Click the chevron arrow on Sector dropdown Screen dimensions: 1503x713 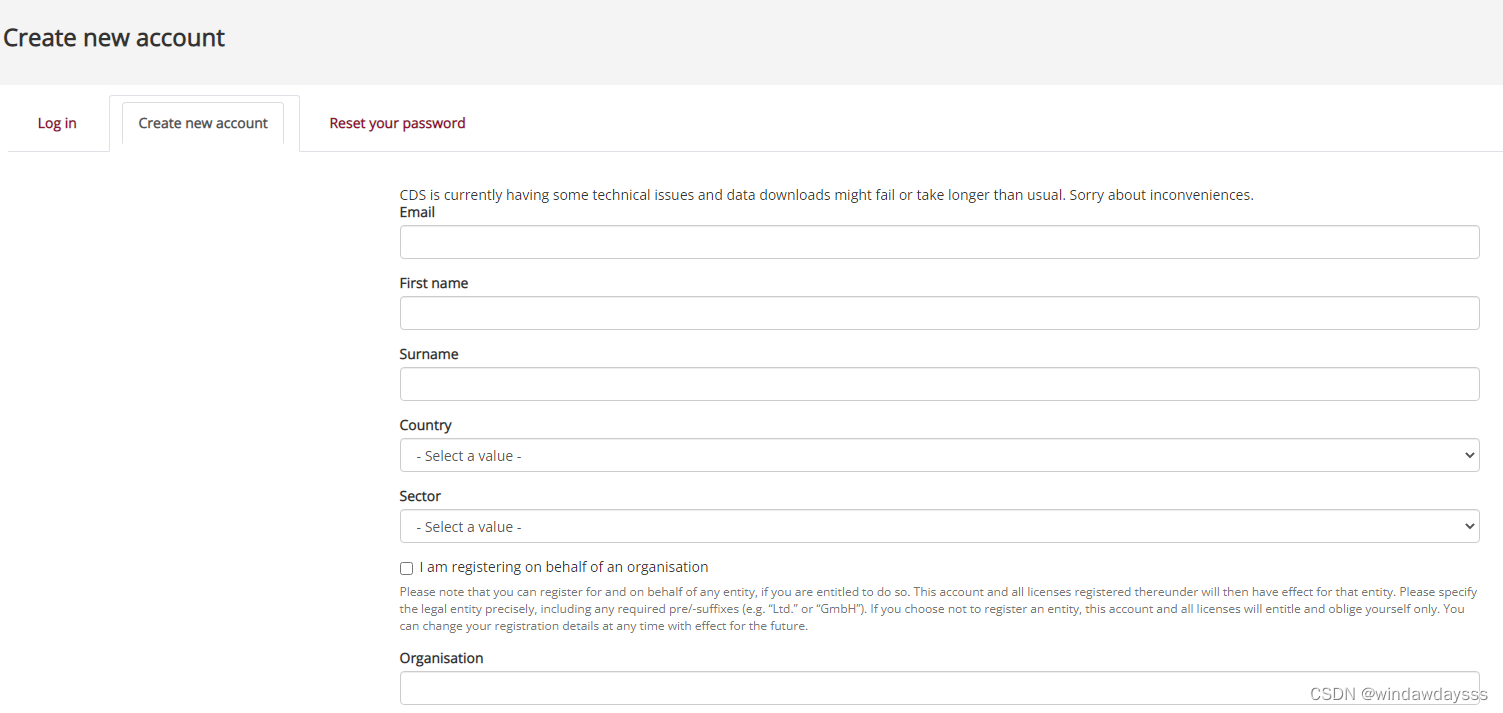(1468, 526)
